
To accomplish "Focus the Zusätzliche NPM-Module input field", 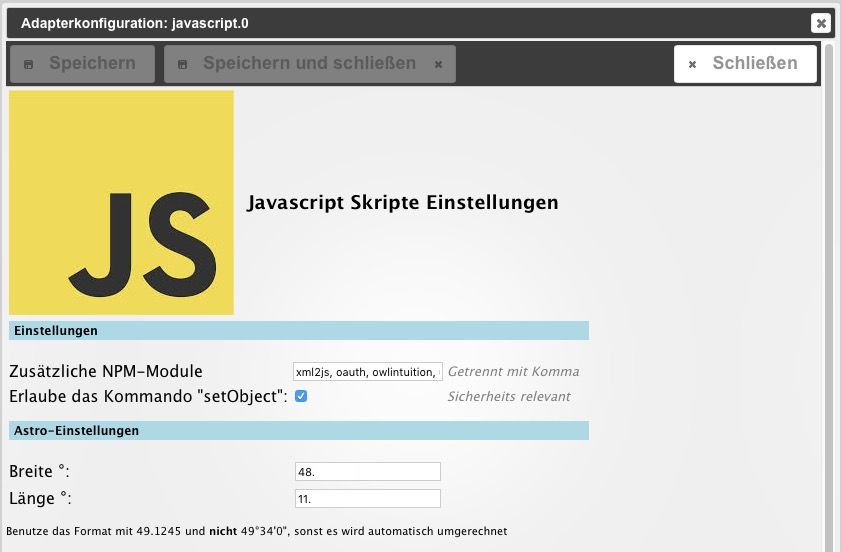I will (367, 372).
